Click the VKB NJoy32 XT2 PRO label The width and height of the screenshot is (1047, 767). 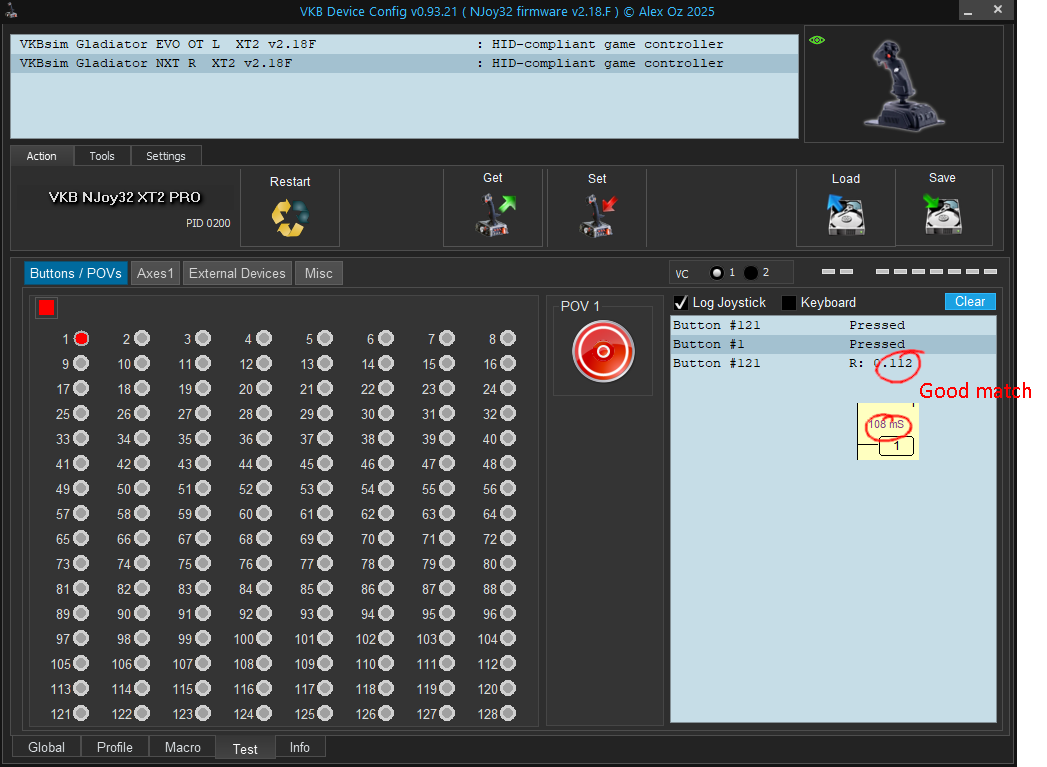125,197
